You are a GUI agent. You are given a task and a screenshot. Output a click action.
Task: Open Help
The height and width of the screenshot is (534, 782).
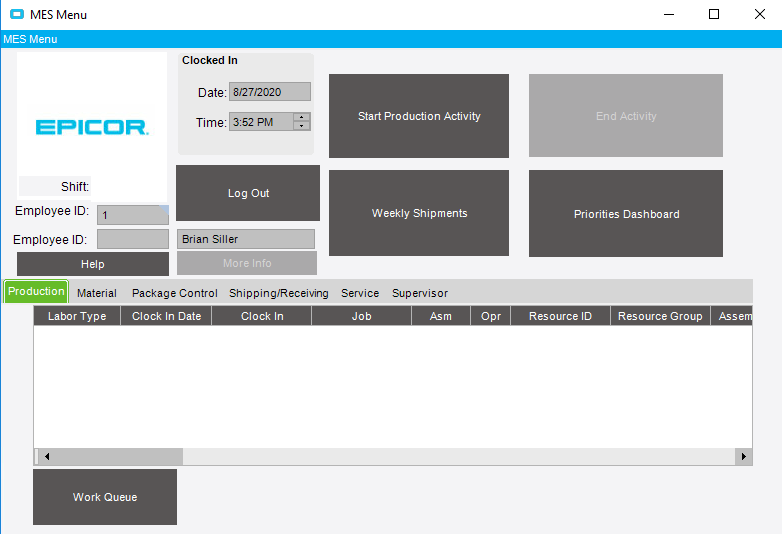(93, 264)
